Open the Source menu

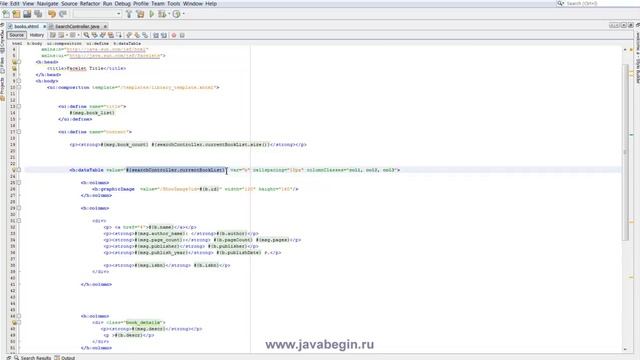point(69,4)
